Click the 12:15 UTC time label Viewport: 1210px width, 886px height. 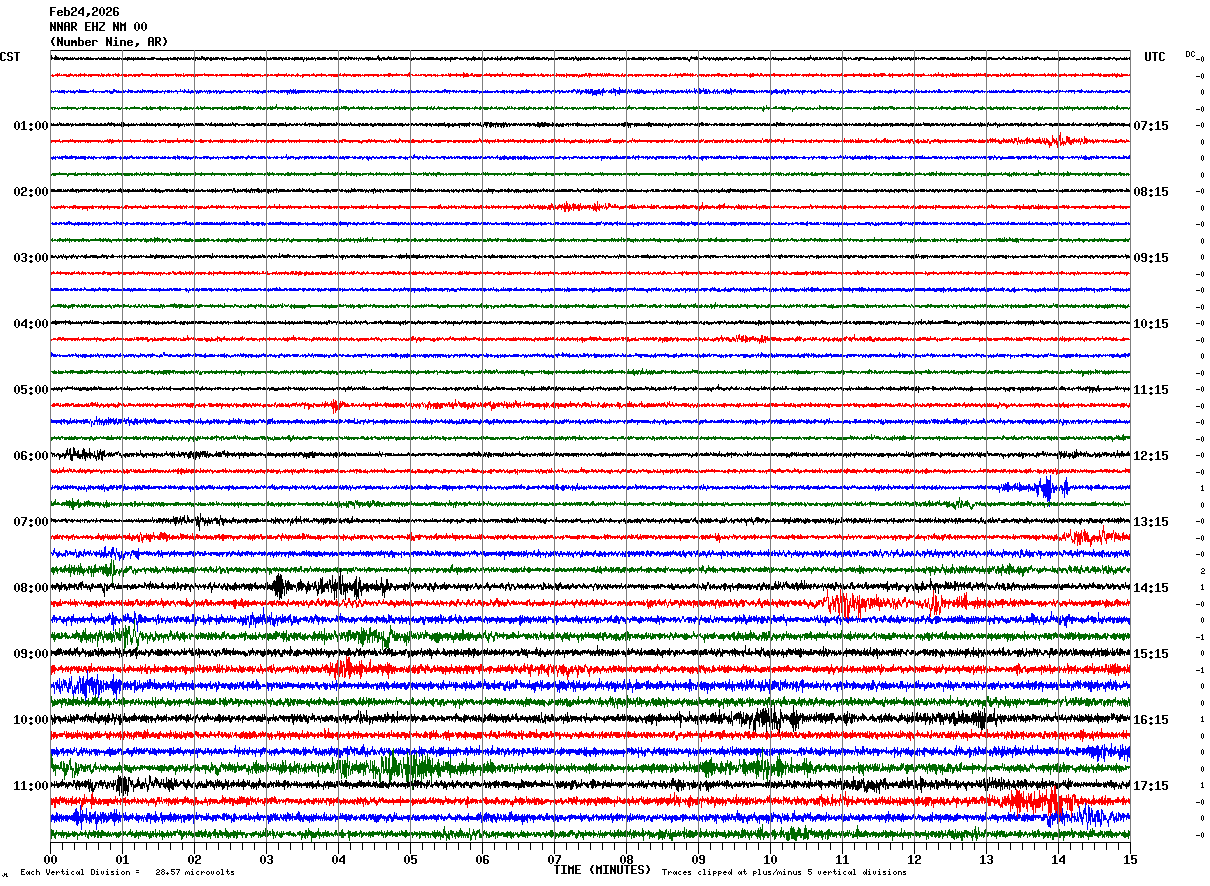pos(1151,456)
